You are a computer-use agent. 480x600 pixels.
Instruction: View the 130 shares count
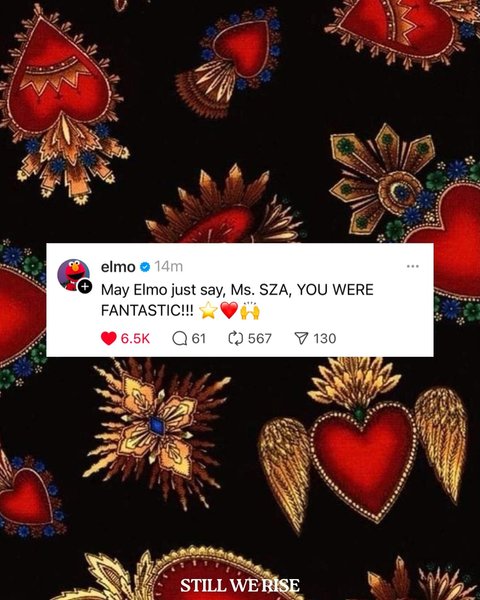coord(325,338)
